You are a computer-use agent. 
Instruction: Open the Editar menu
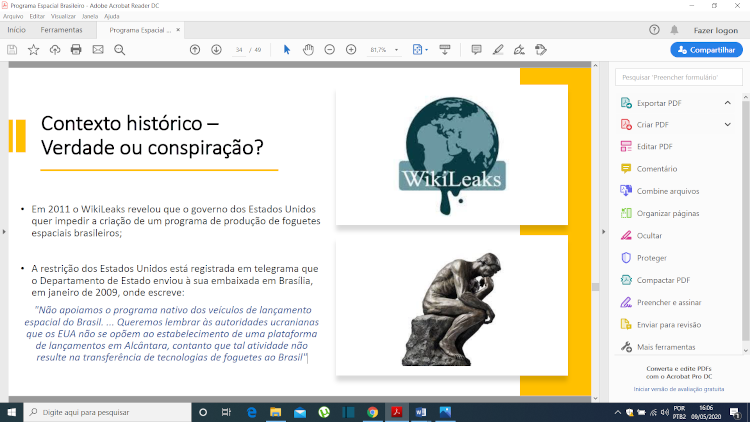tap(37, 16)
